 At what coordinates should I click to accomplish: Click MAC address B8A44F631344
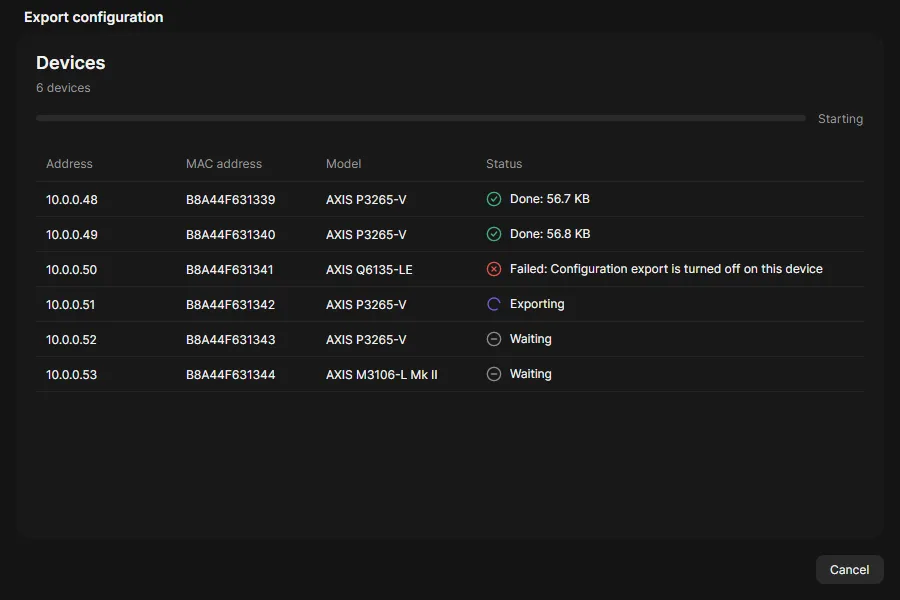pyautogui.click(x=231, y=375)
